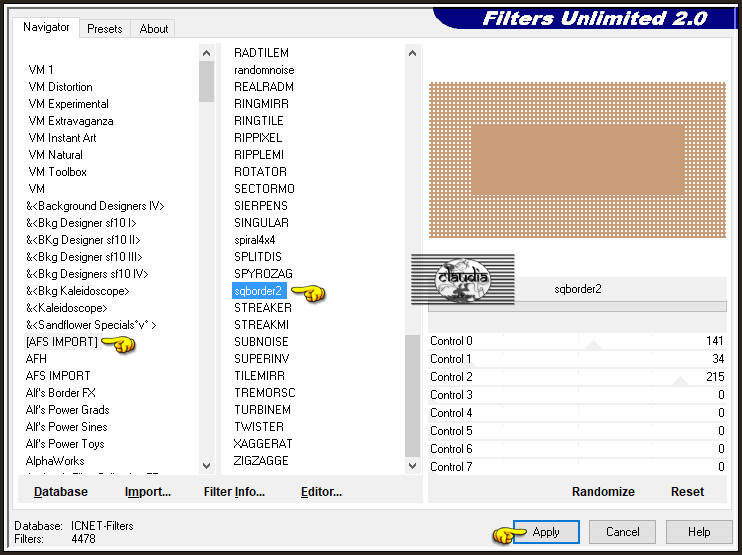Screen dimensions: 742x555
Task: Click the Control 6 slider row
Action: pyautogui.click(x=577, y=449)
